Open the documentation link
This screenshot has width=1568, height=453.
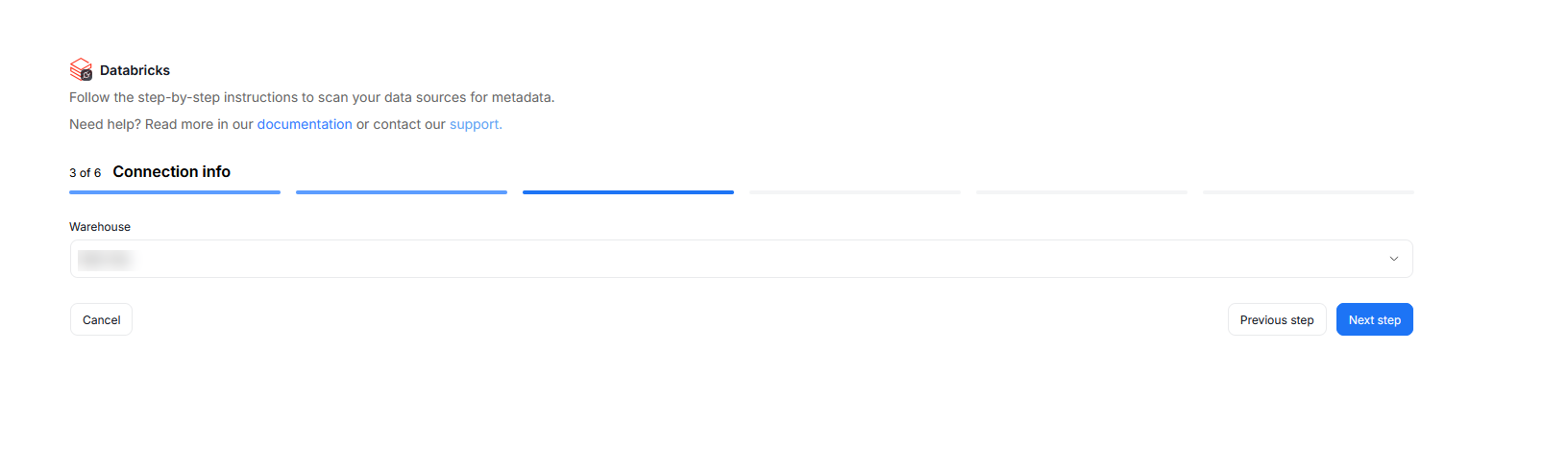[x=305, y=124]
